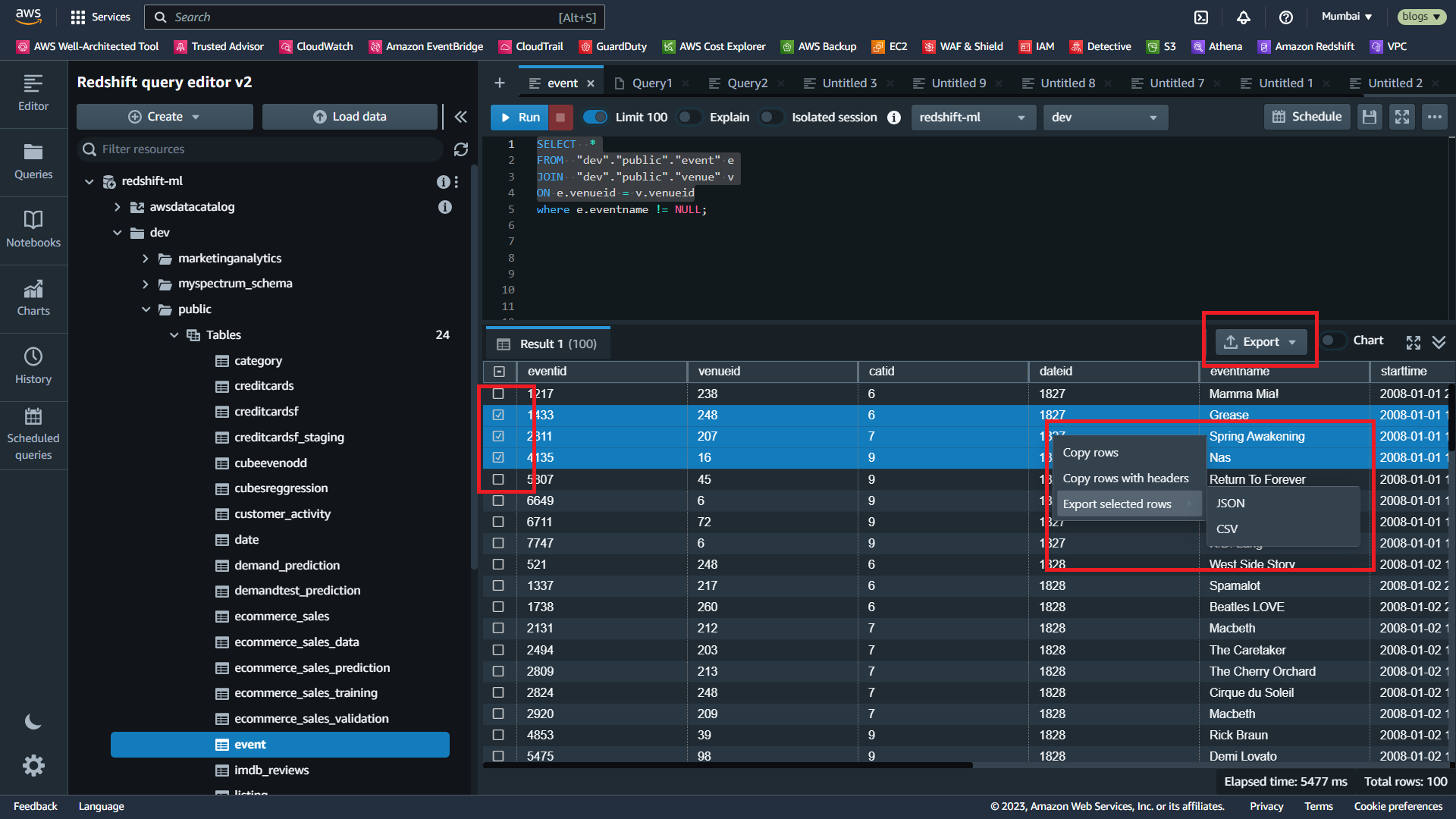Stop the running query with stop button
This screenshot has height=819, width=1456.
pyautogui.click(x=560, y=117)
